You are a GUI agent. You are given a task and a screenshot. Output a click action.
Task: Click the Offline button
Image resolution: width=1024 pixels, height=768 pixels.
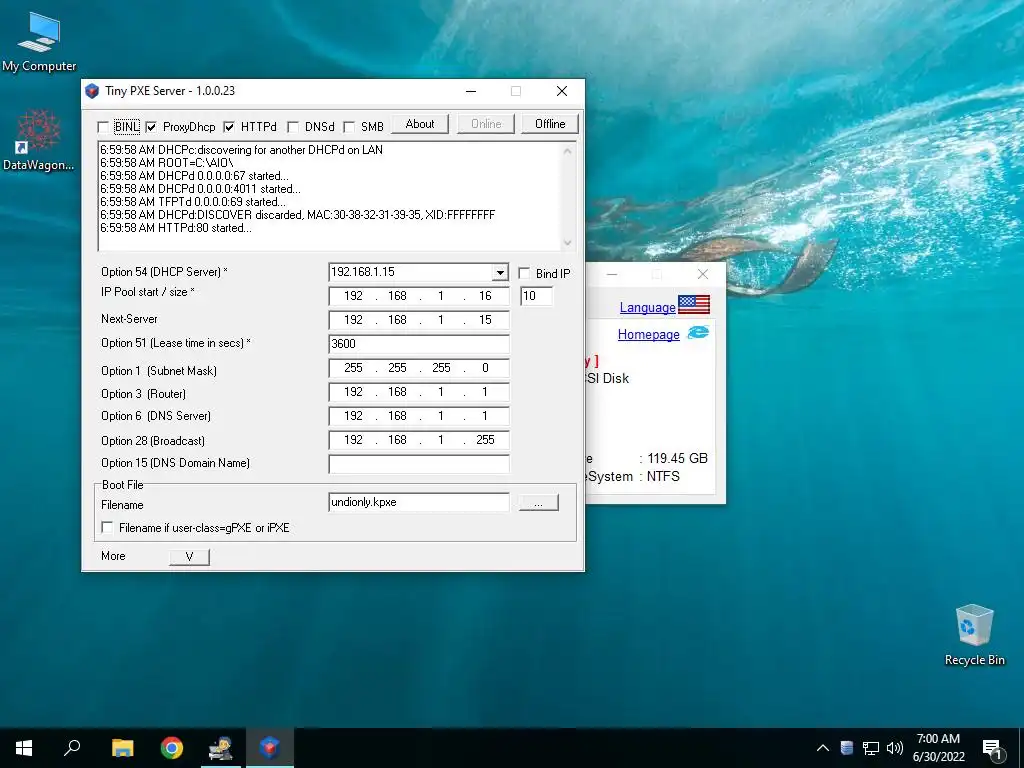click(550, 124)
